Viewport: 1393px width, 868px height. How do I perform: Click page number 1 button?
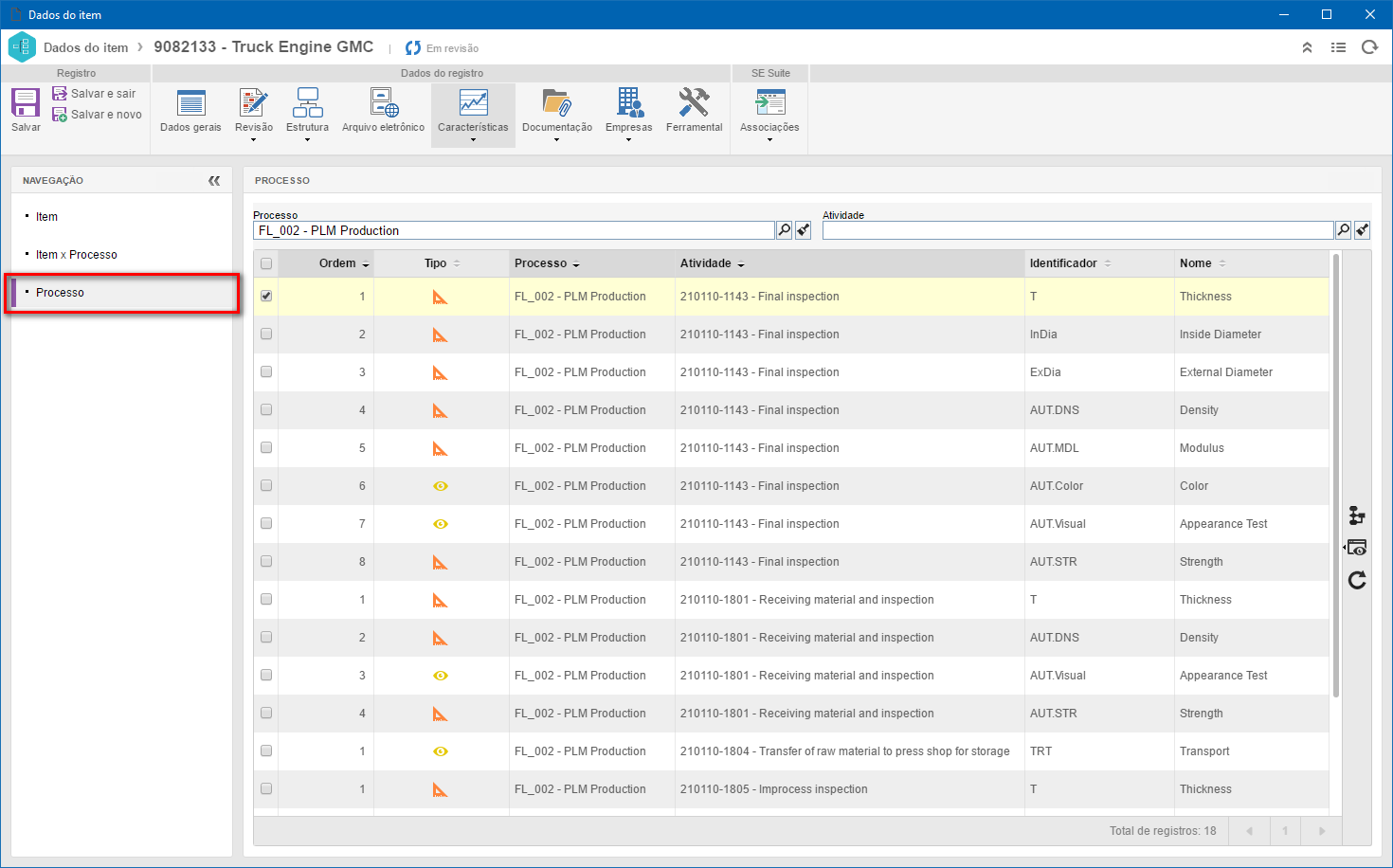[x=1285, y=831]
